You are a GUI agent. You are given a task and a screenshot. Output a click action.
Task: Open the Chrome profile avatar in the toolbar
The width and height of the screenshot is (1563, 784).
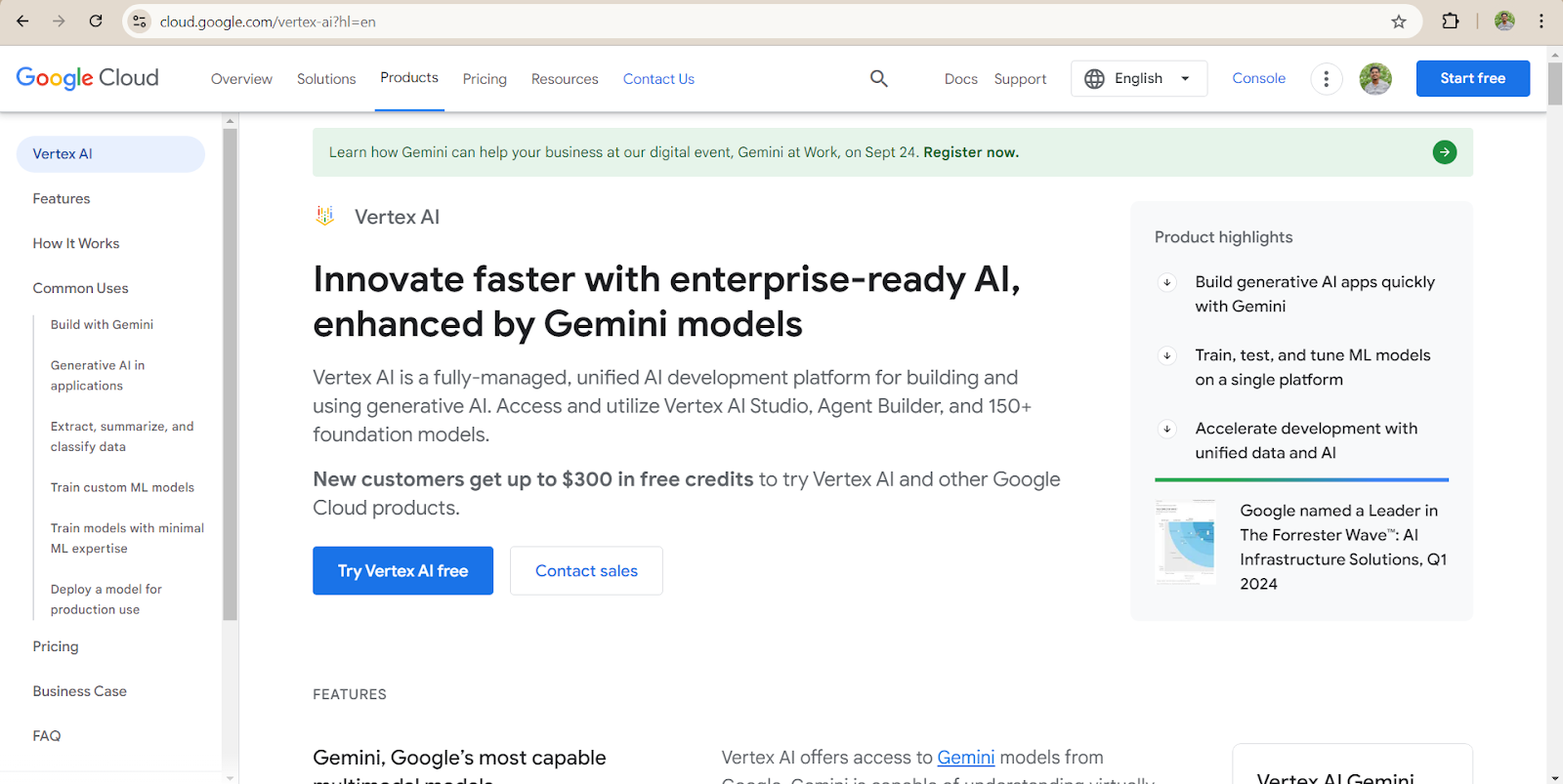(x=1504, y=21)
